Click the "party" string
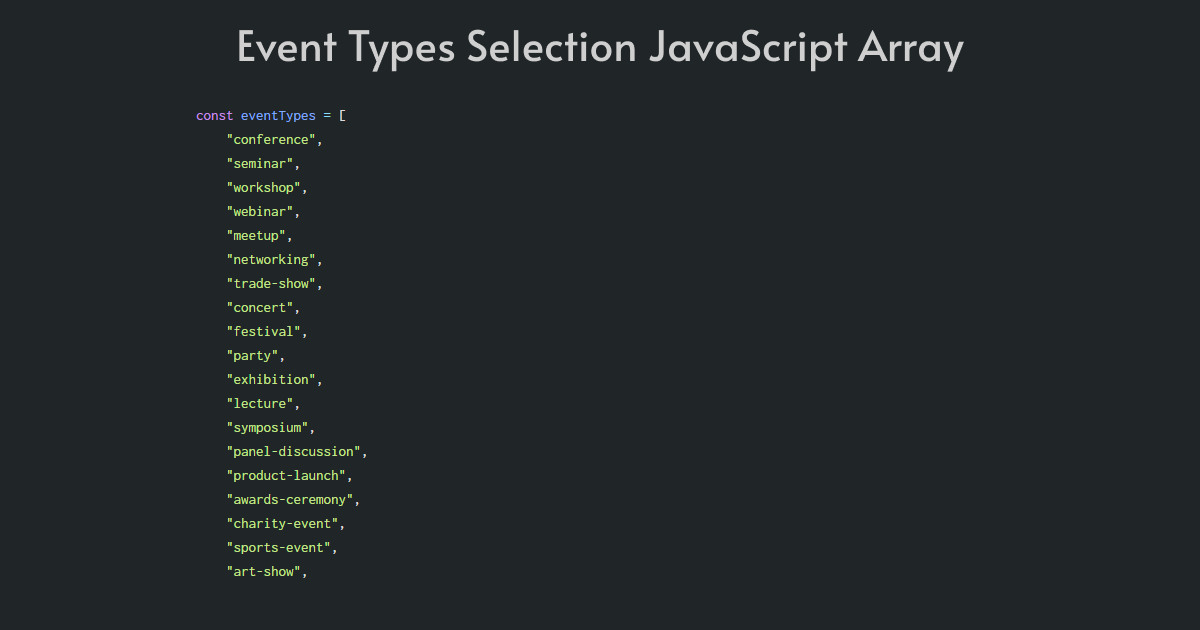 [x=253, y=356]
